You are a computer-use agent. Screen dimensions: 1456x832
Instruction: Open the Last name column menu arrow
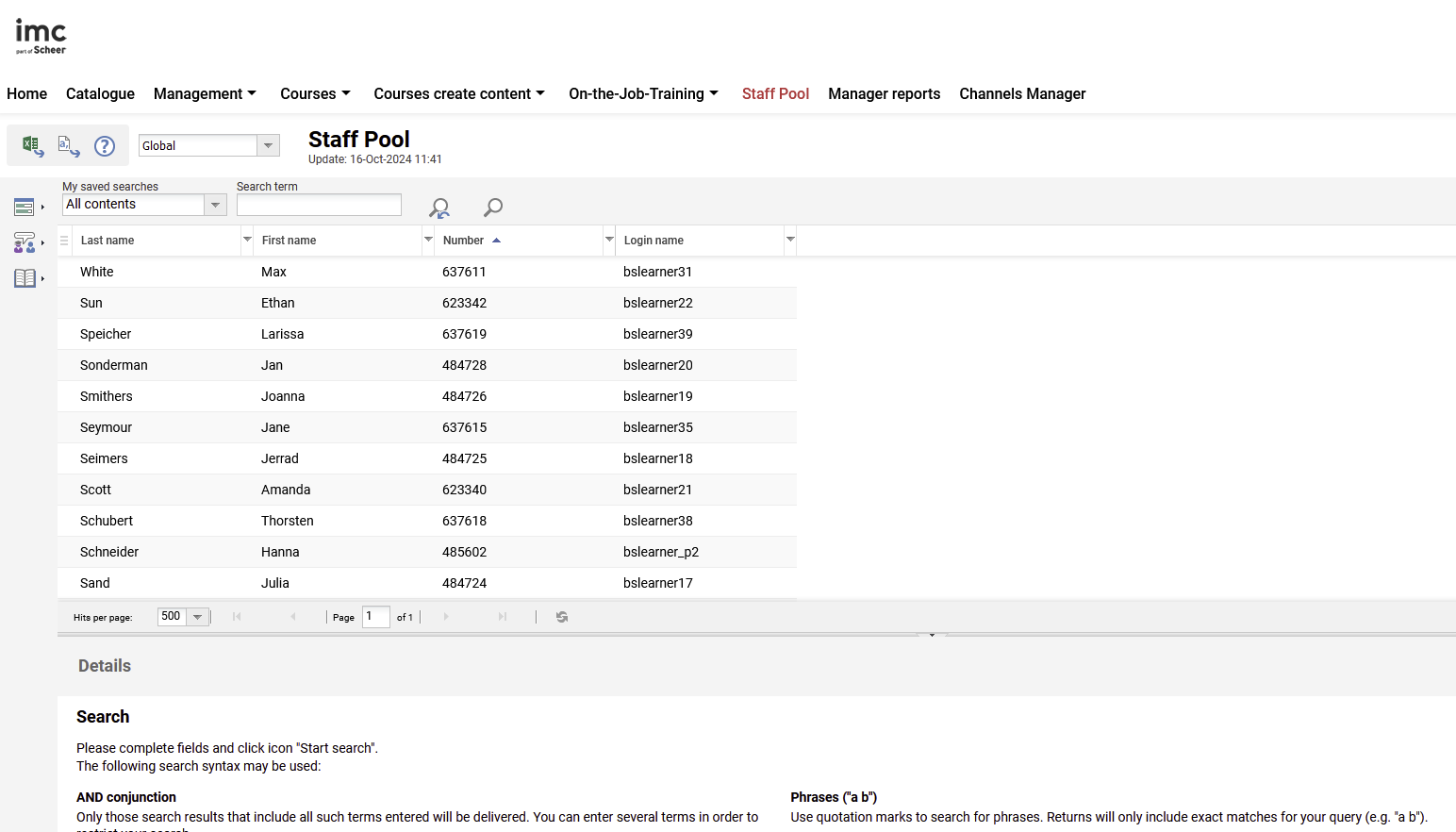click(247, 240)
